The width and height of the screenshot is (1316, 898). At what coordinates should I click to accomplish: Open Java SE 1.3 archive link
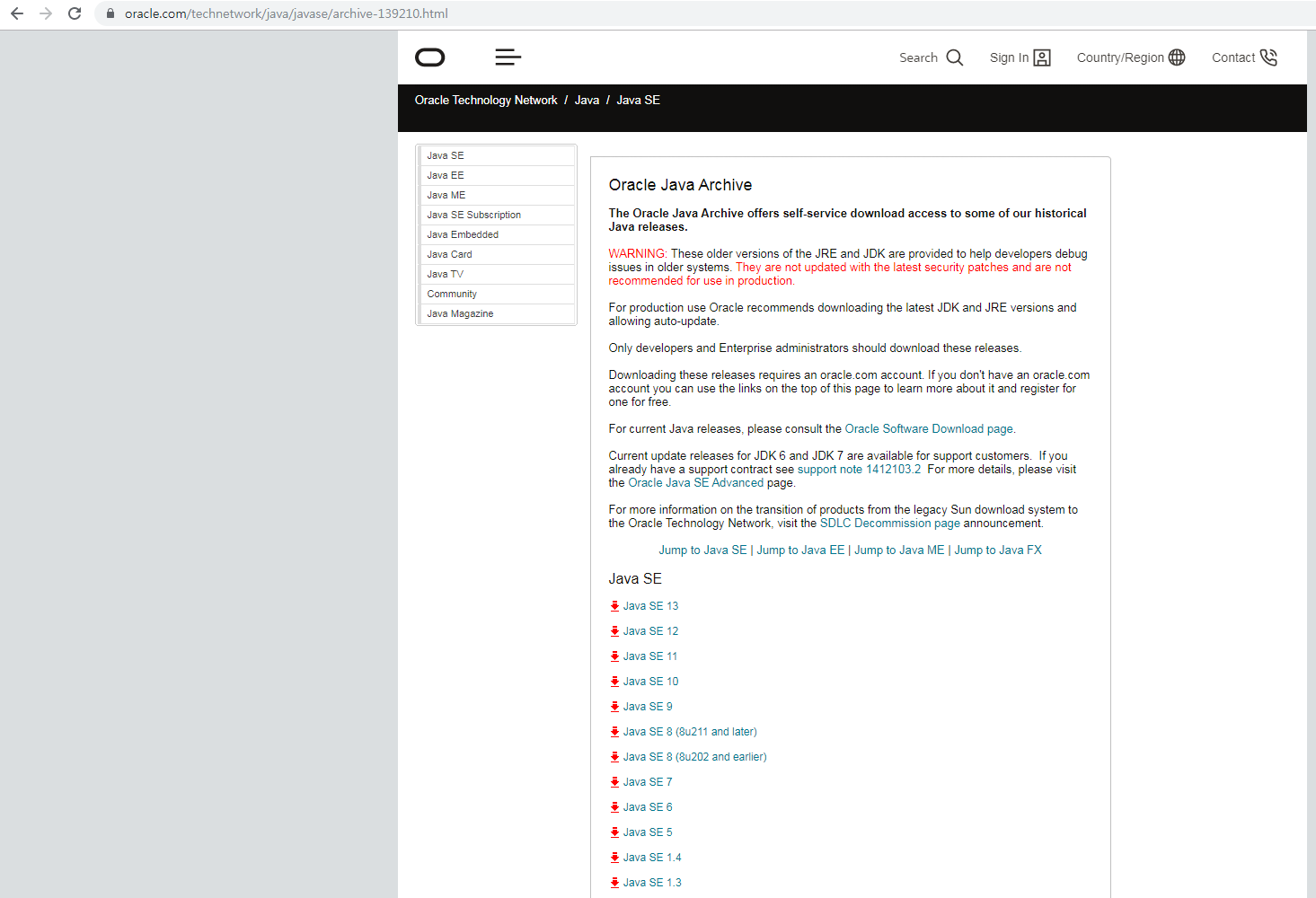click(652, 883)
